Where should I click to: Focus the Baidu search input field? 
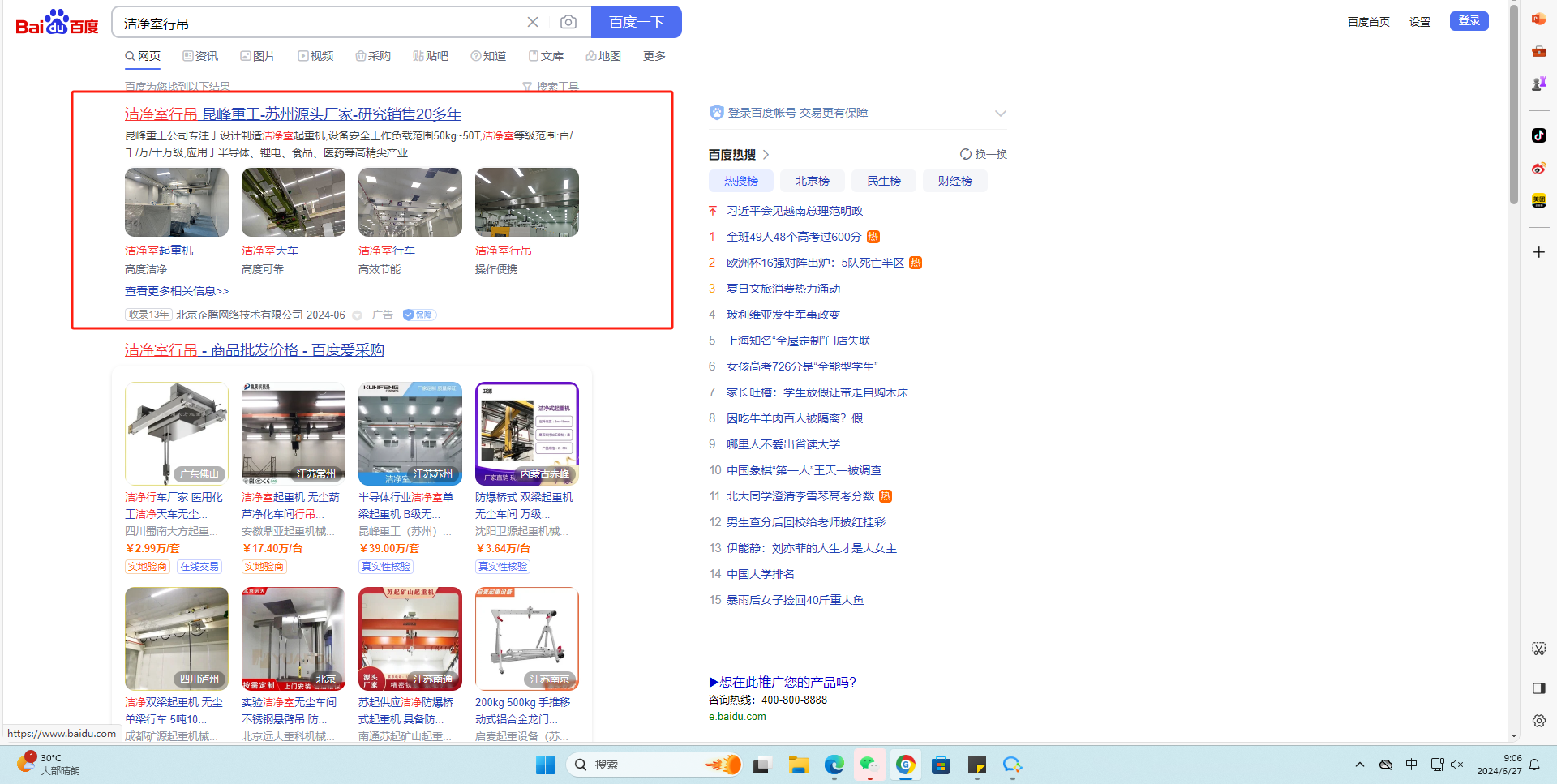coord(320,23)
